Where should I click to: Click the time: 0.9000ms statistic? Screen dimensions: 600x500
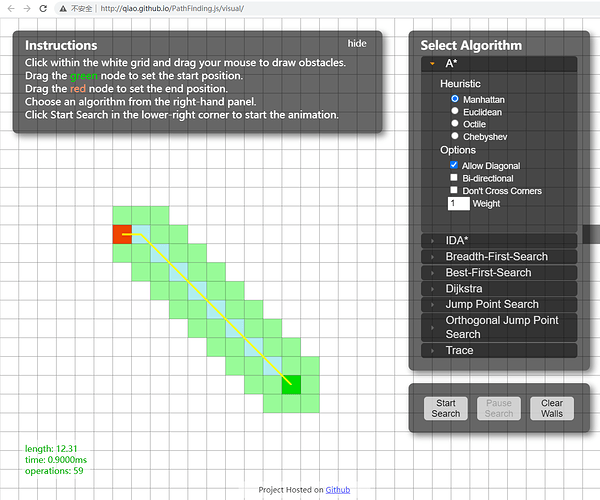click(x=56, y=460)
